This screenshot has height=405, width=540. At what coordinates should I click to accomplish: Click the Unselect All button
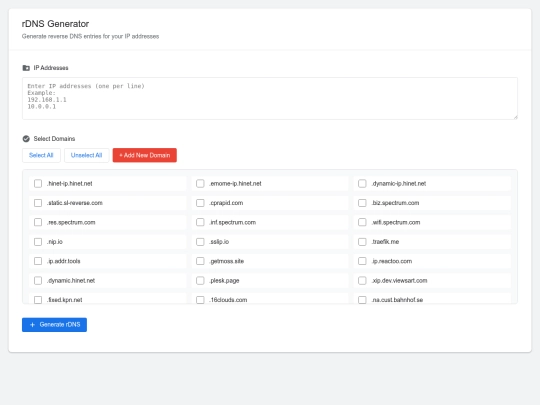tap(86, 155)
